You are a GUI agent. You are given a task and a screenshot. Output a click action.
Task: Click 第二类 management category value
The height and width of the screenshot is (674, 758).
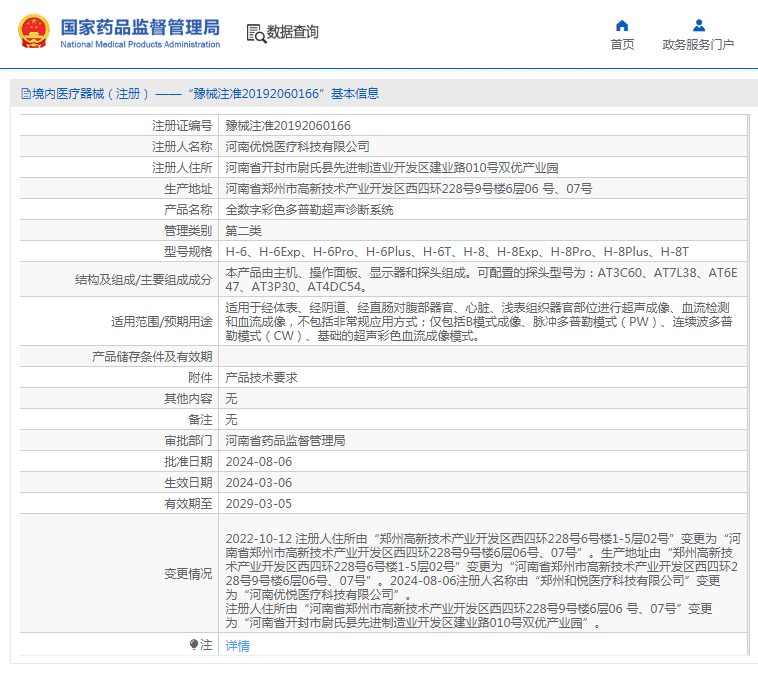click(x=243, y=231)
